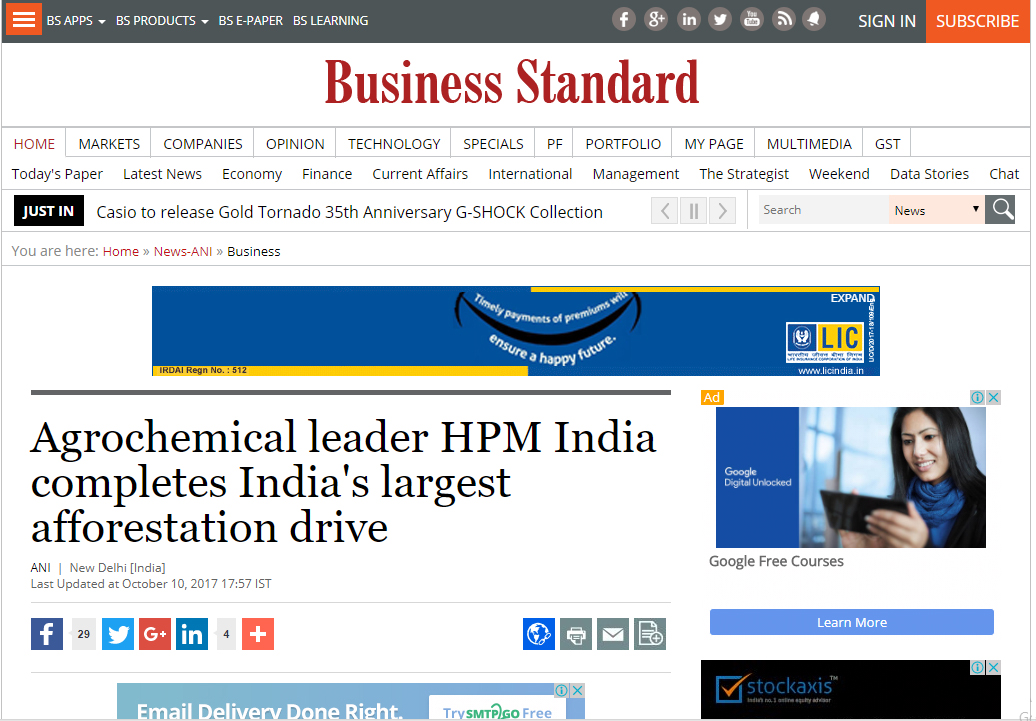Open BS E-PAPER link
The image size is (1036, 721).
[250, 20]
